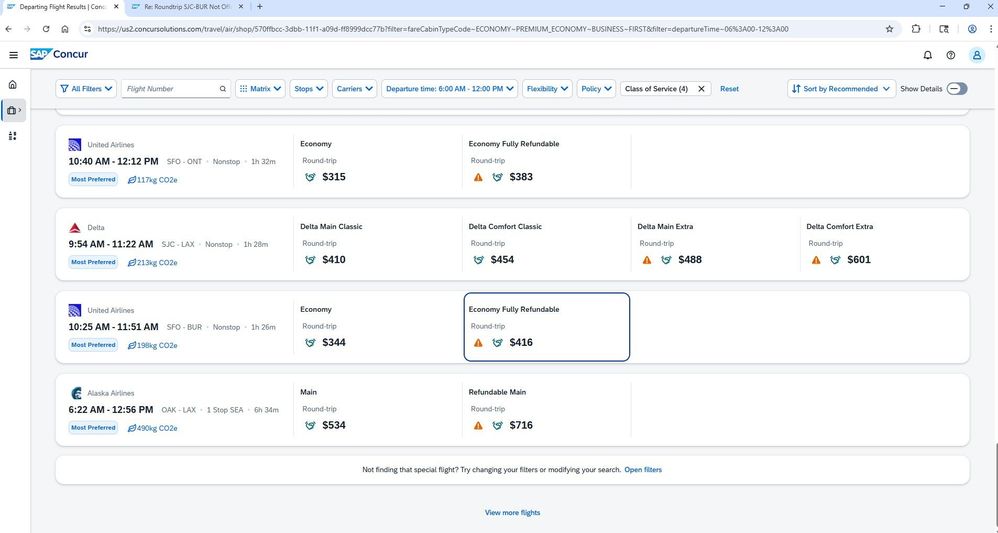Select Economy Fully Refundable $416 fare
Screen dimensions: 998x533
(x=547, y=327)
